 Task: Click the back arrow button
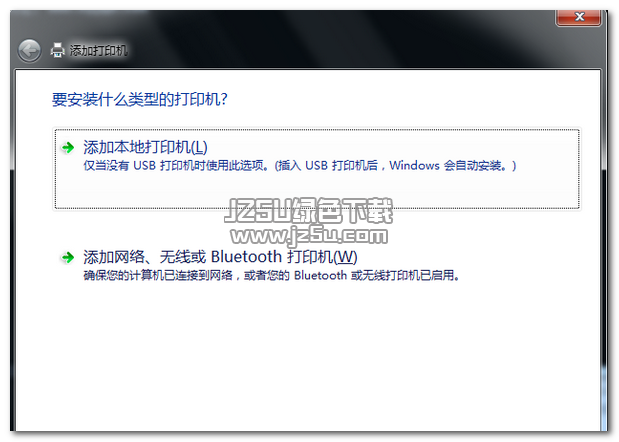(29, 51)
